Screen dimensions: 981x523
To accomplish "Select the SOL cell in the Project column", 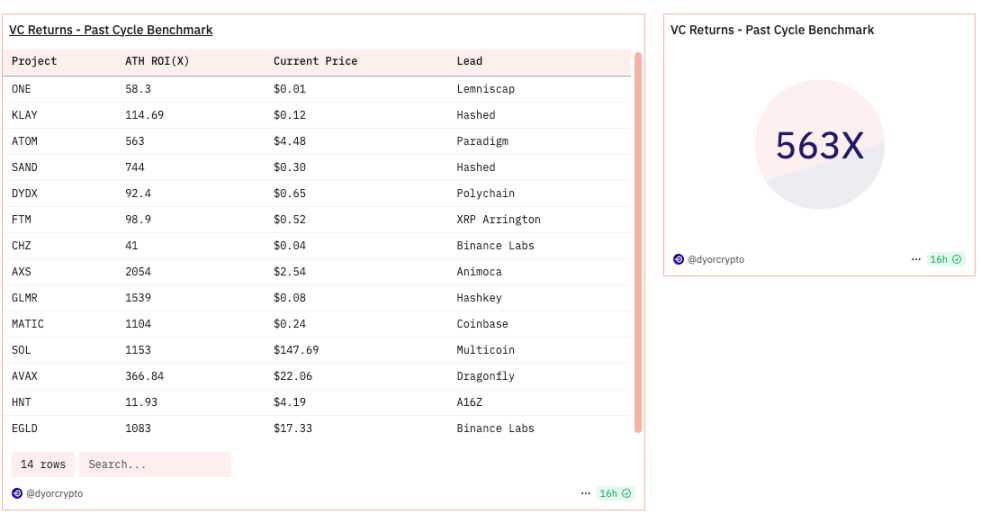I will click(x=22, y=350).
